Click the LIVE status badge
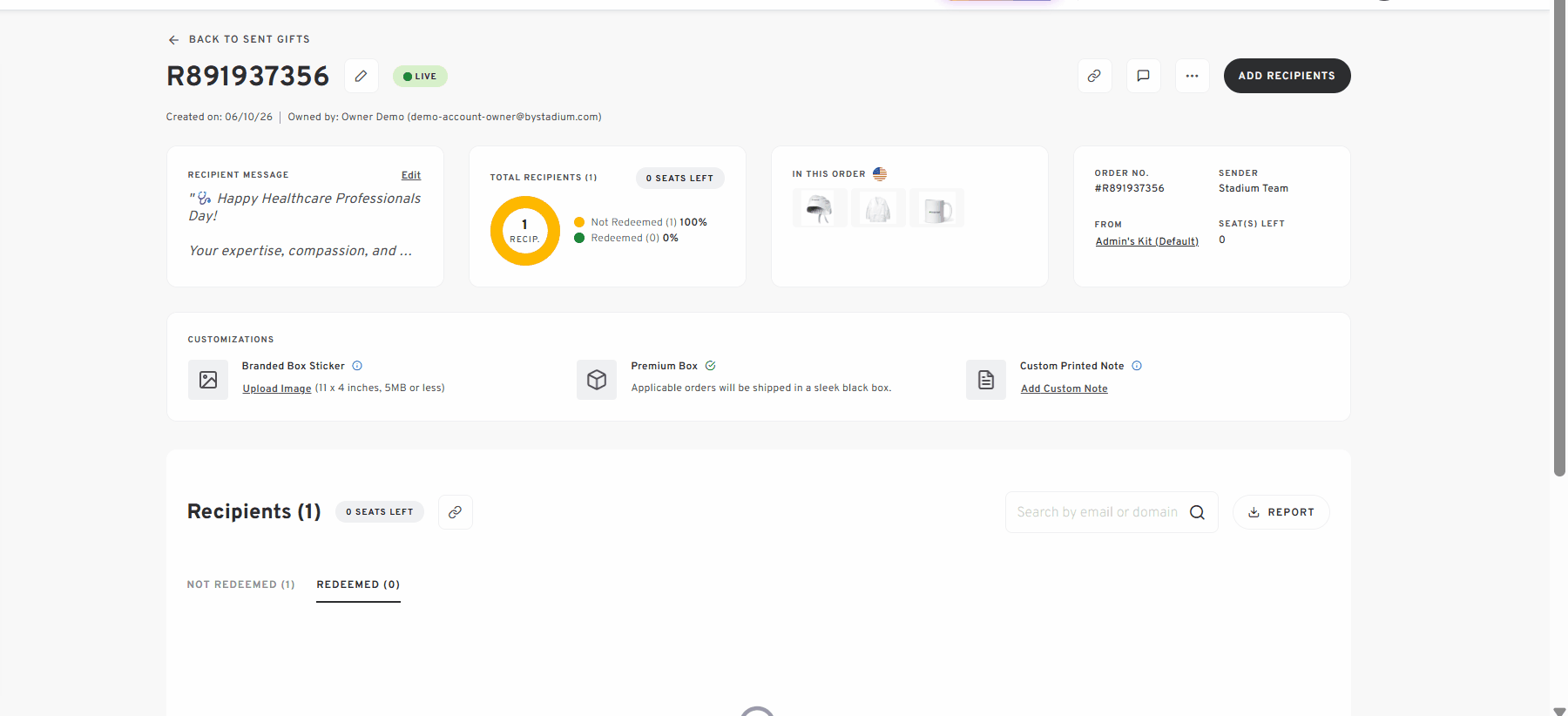The height and width of the screenshot is (716, 1568). point(420,77)
